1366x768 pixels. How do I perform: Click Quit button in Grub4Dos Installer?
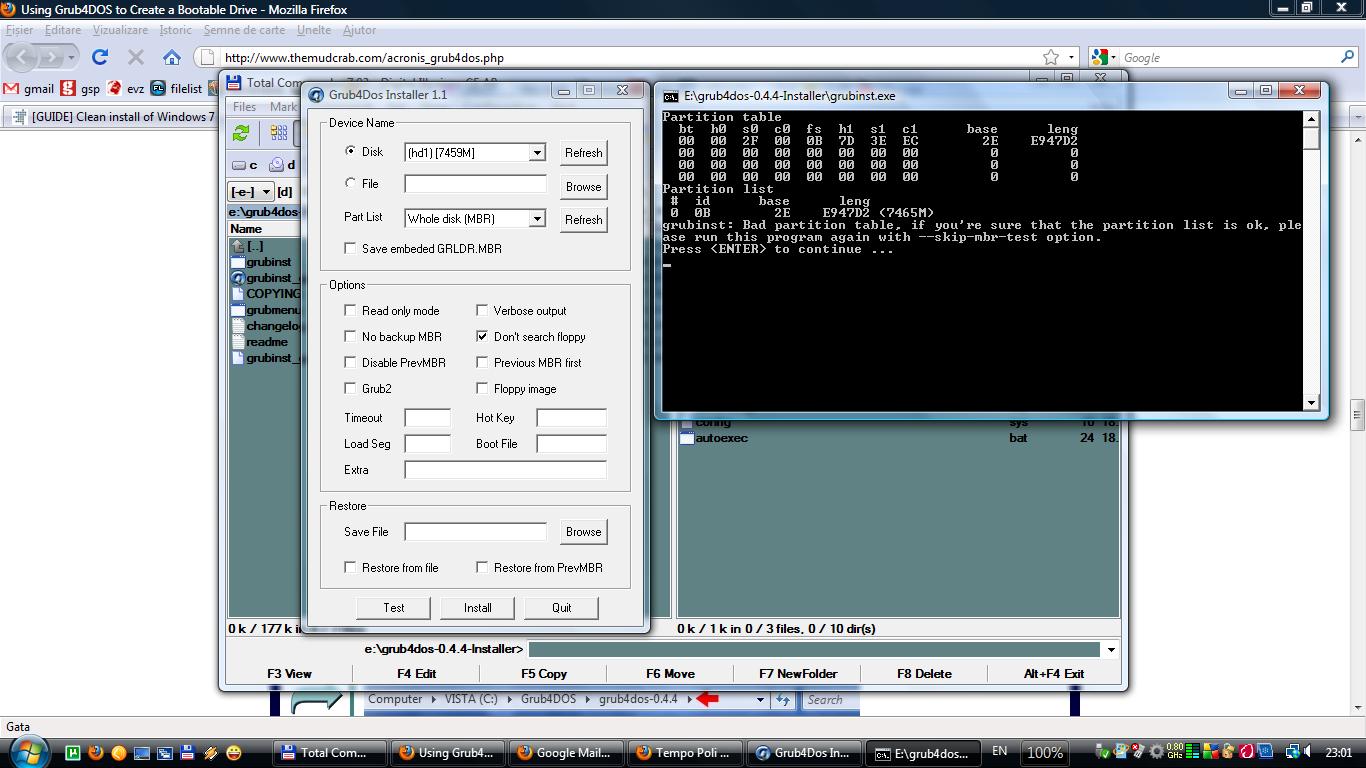tap(562, 607)
